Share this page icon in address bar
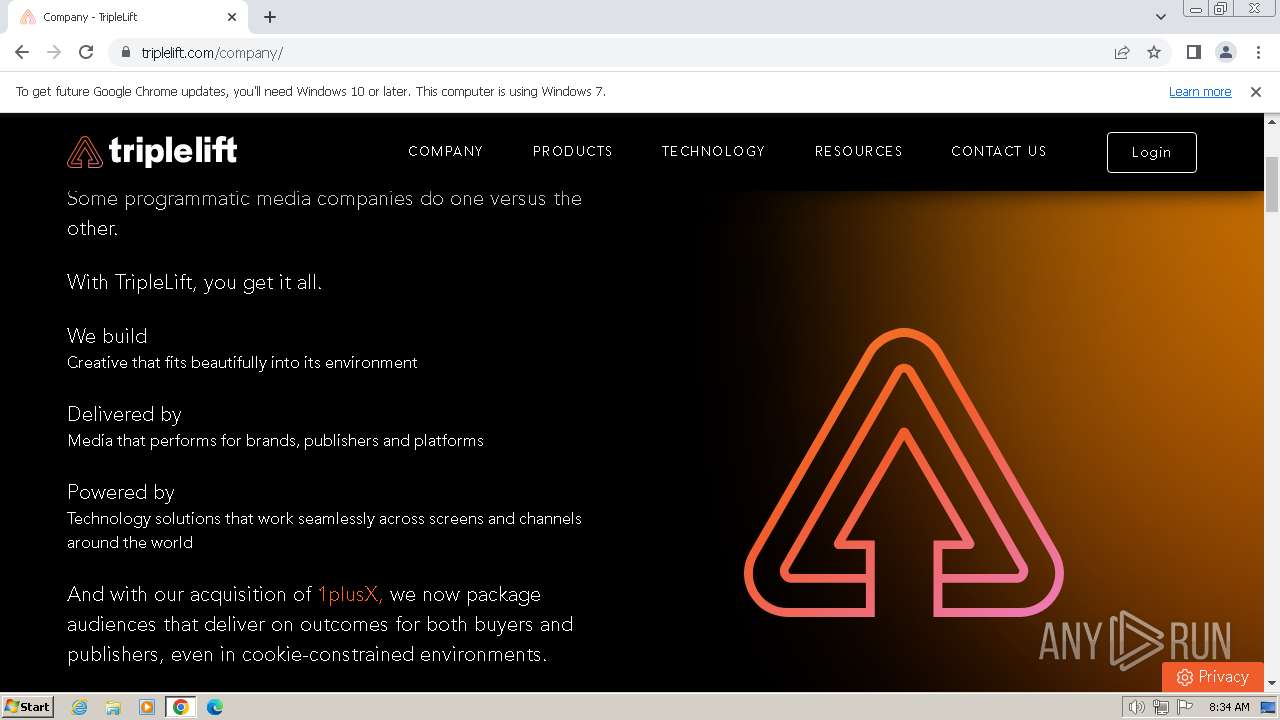 coord(1122,53)
